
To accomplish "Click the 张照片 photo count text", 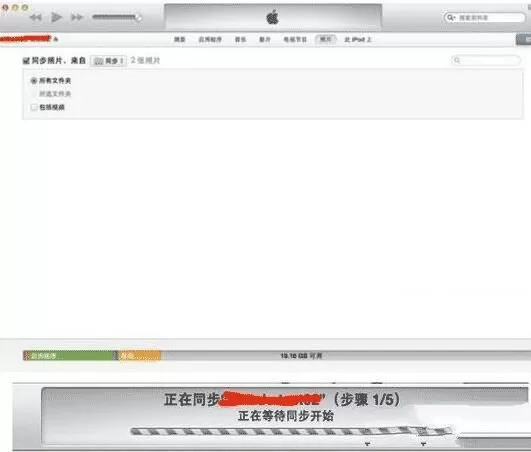I will [x=145, y=61].
